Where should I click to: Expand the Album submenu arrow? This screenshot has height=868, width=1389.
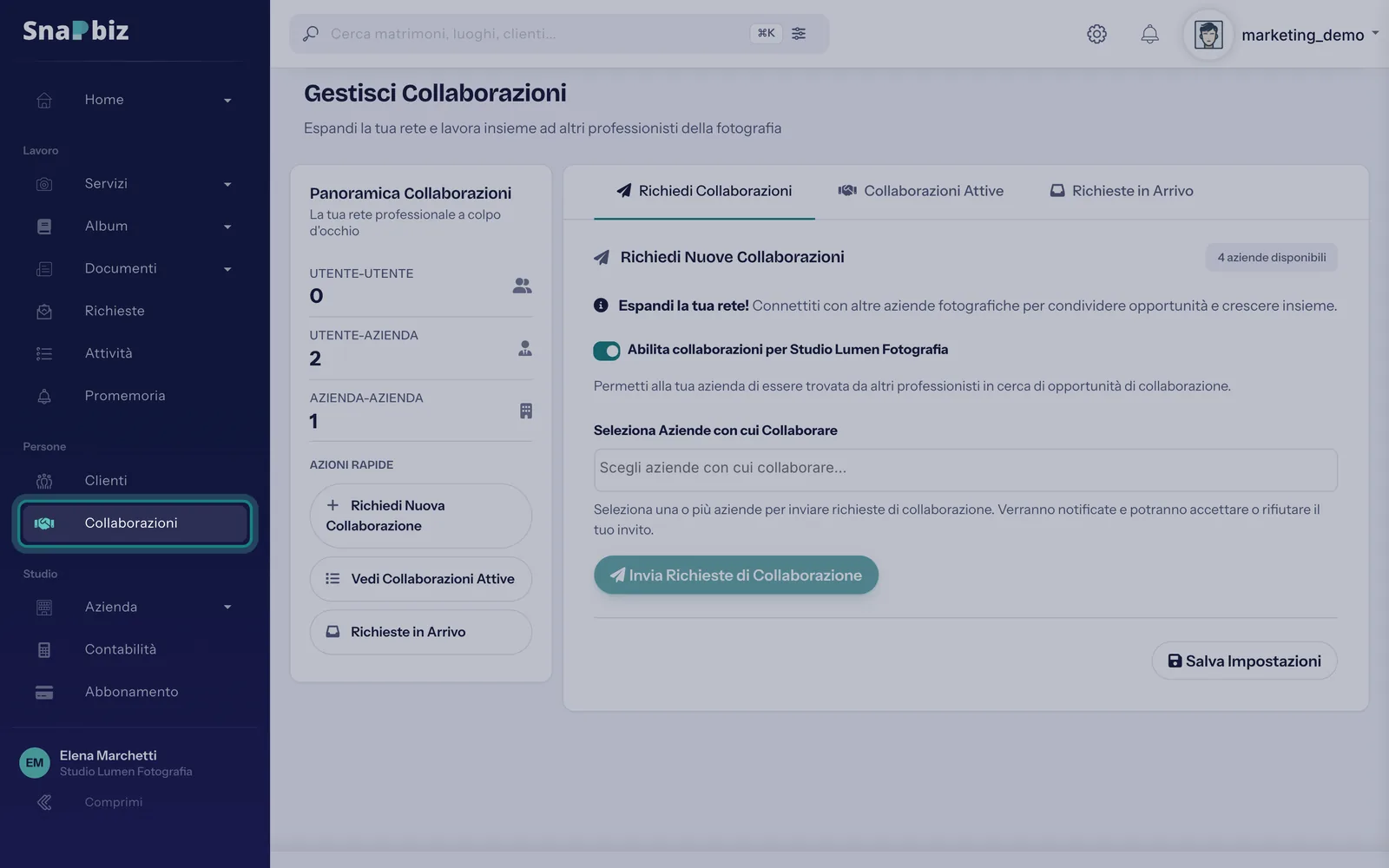[x=227, y=227]
